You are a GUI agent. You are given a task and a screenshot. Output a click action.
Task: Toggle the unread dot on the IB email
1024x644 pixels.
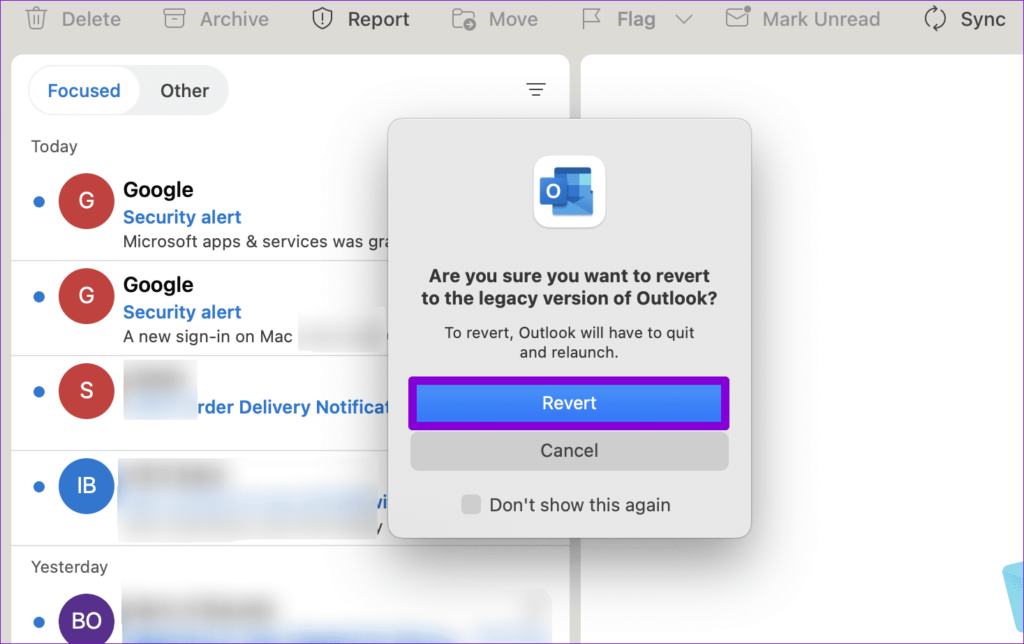tap(37, 486)
